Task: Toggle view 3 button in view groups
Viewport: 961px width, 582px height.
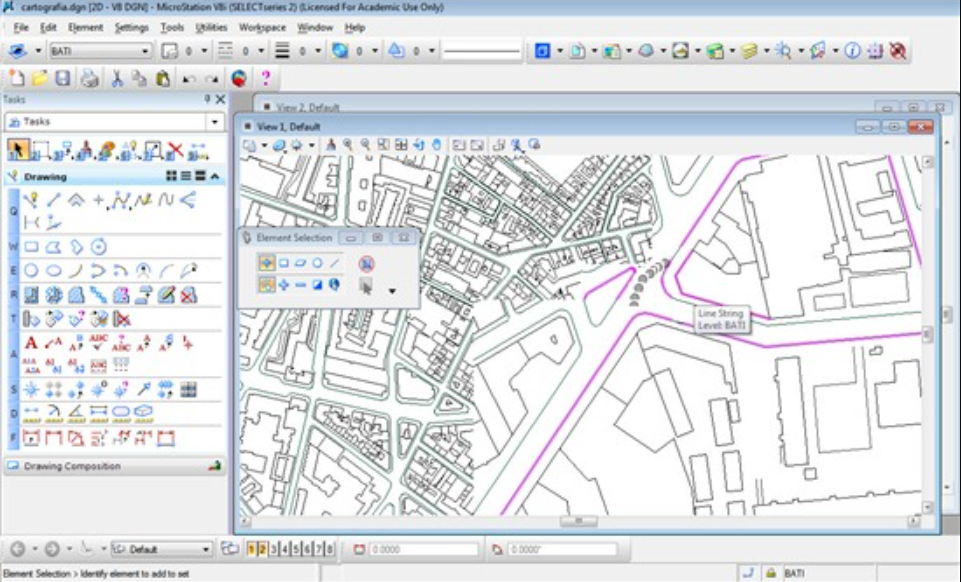Action: click(273, 549)
